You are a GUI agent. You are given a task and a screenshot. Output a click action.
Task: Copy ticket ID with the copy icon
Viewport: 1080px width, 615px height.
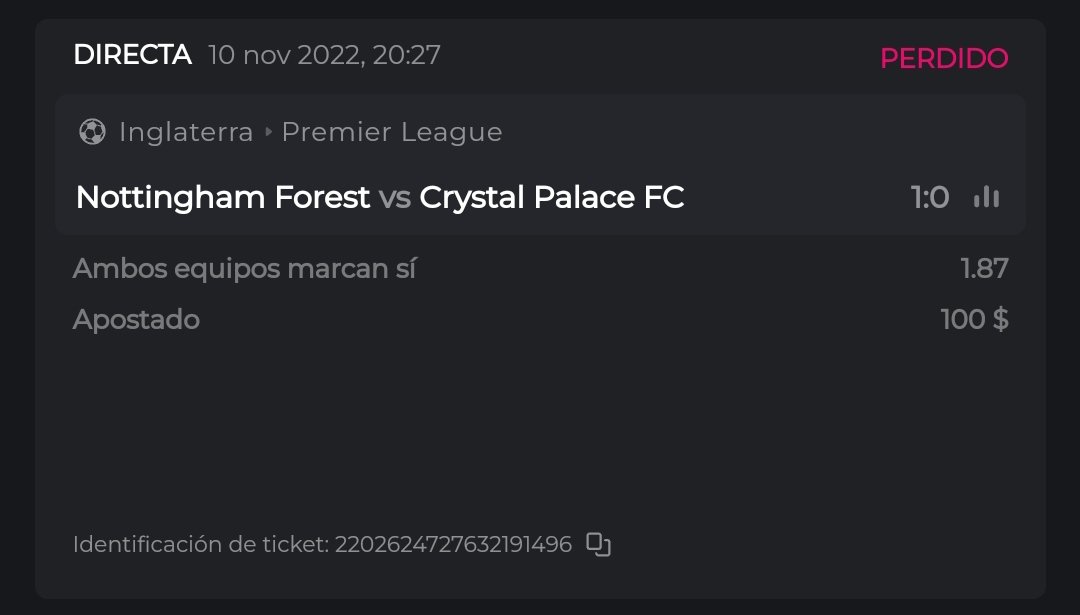pos(598,544)
